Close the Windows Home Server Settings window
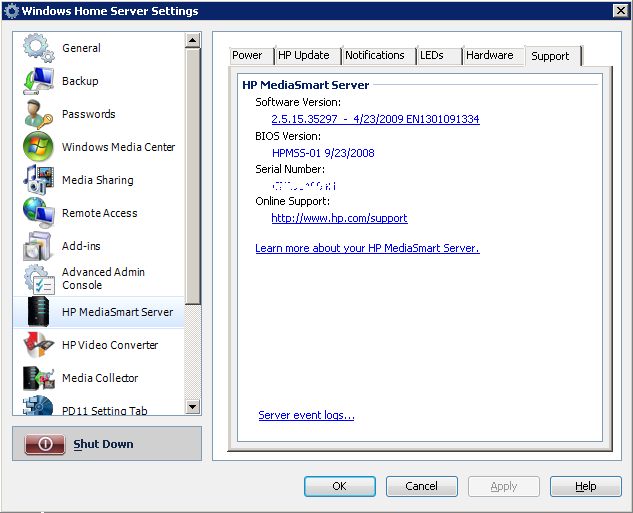633x513 pixels. click(620, 10)
